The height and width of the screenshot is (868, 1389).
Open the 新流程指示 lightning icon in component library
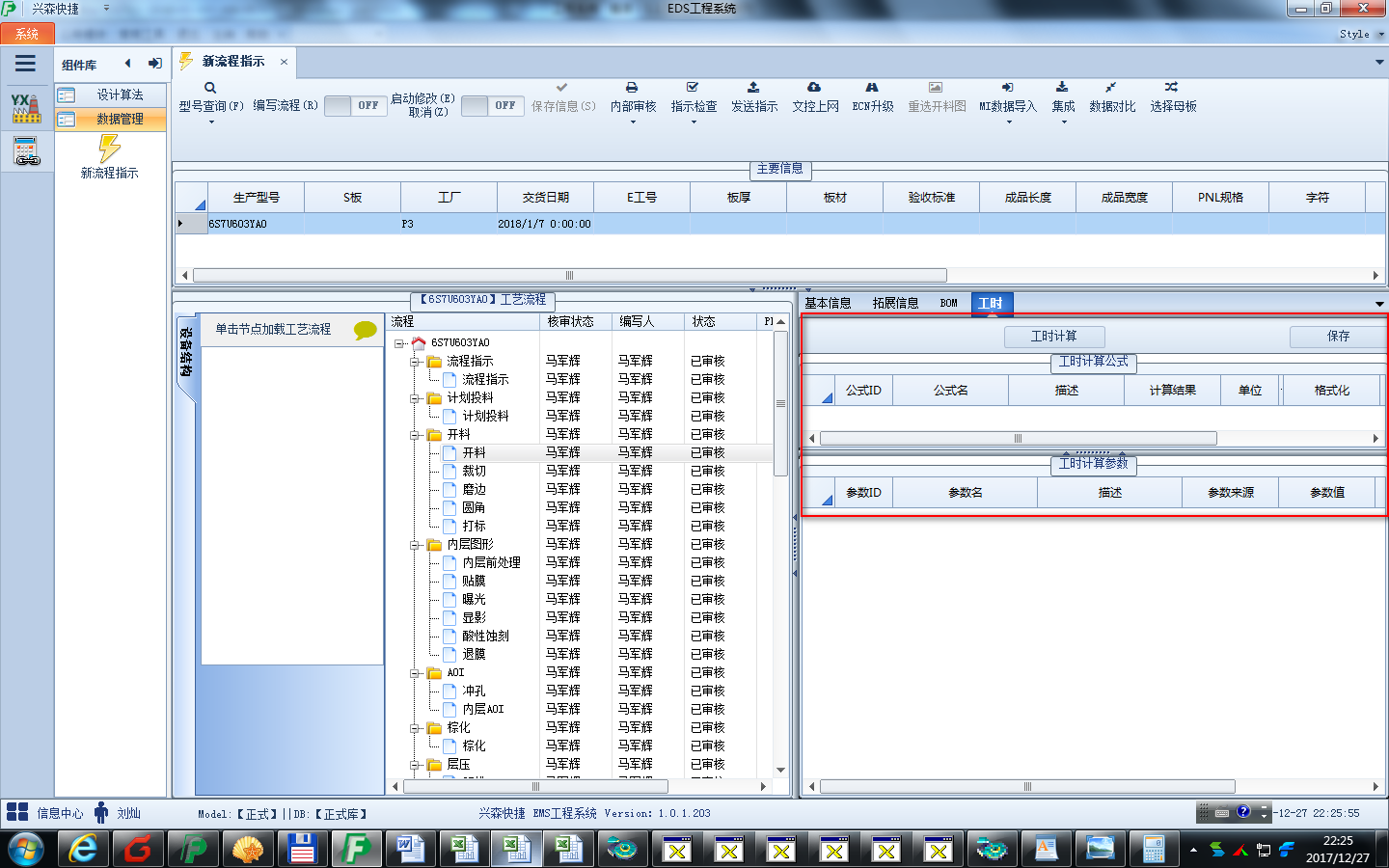click(109, 148)
